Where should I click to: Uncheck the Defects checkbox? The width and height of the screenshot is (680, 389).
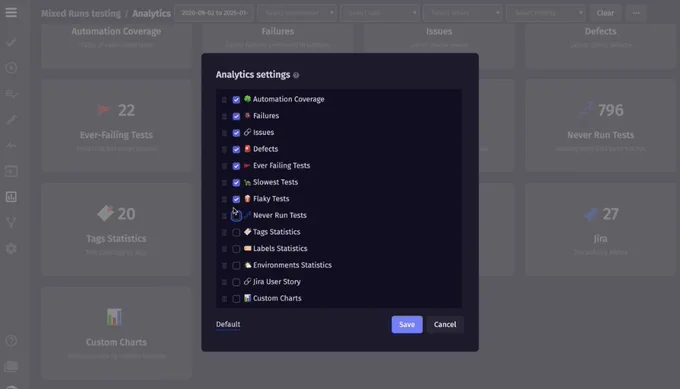[x=236, y=150]
